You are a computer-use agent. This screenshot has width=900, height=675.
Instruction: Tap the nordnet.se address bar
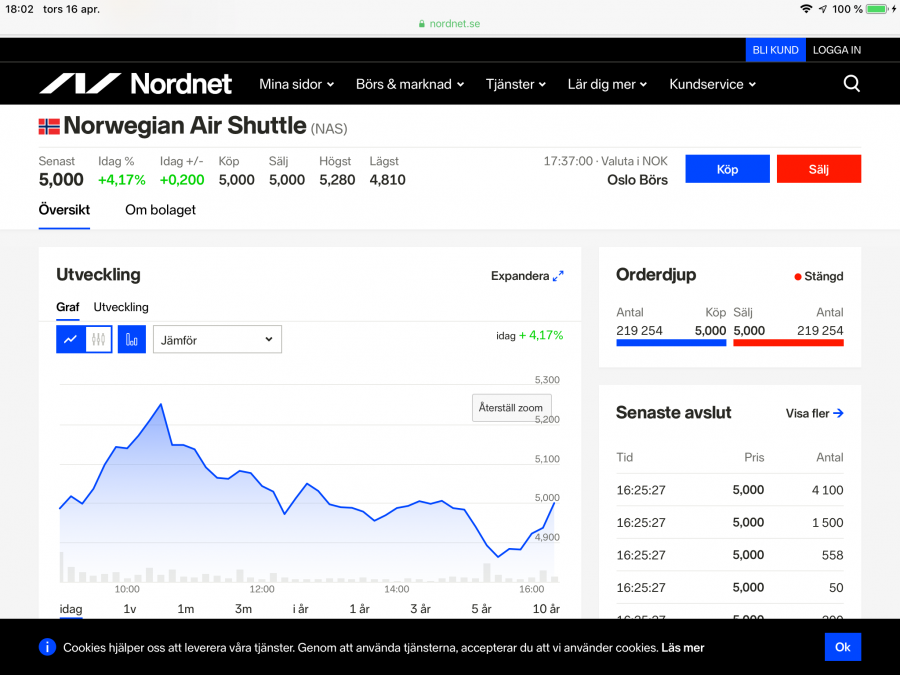[449, 23]
